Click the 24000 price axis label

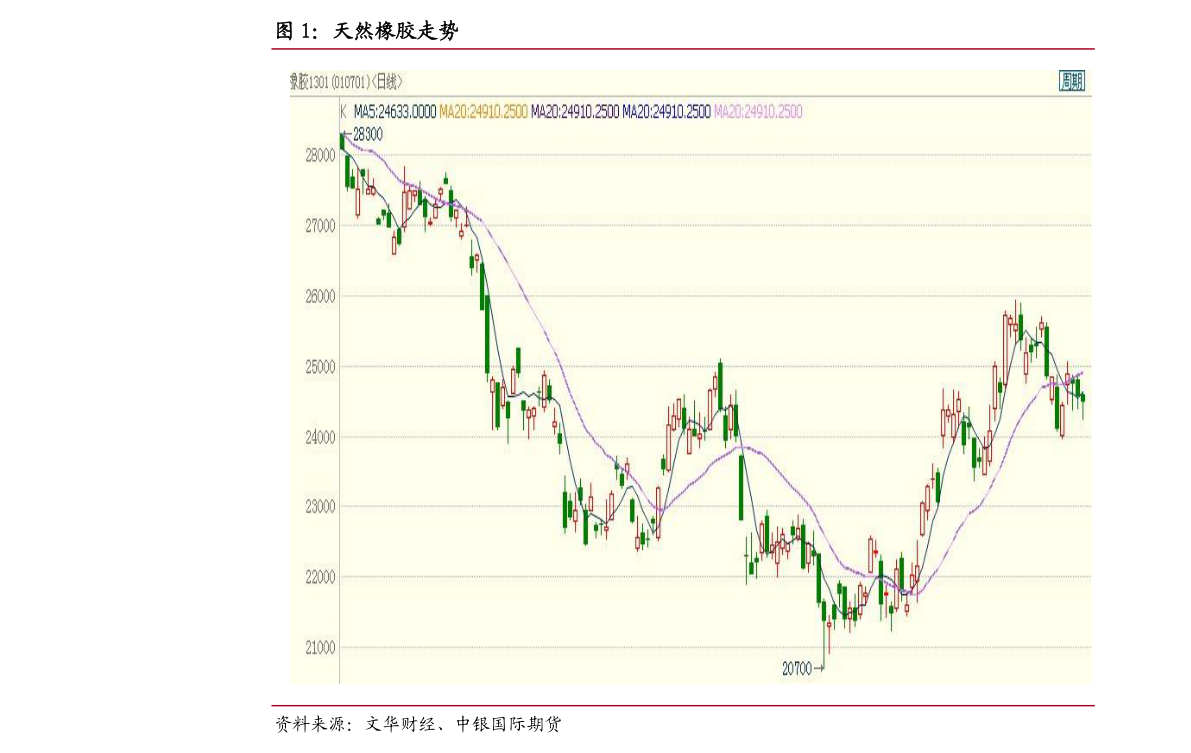pyautogui.click(x=320, y=437)
